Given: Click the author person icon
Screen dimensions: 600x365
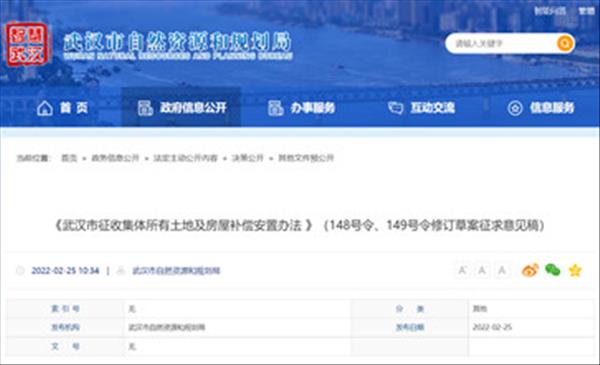Looking at the screenshot, I should click(121, 271).
